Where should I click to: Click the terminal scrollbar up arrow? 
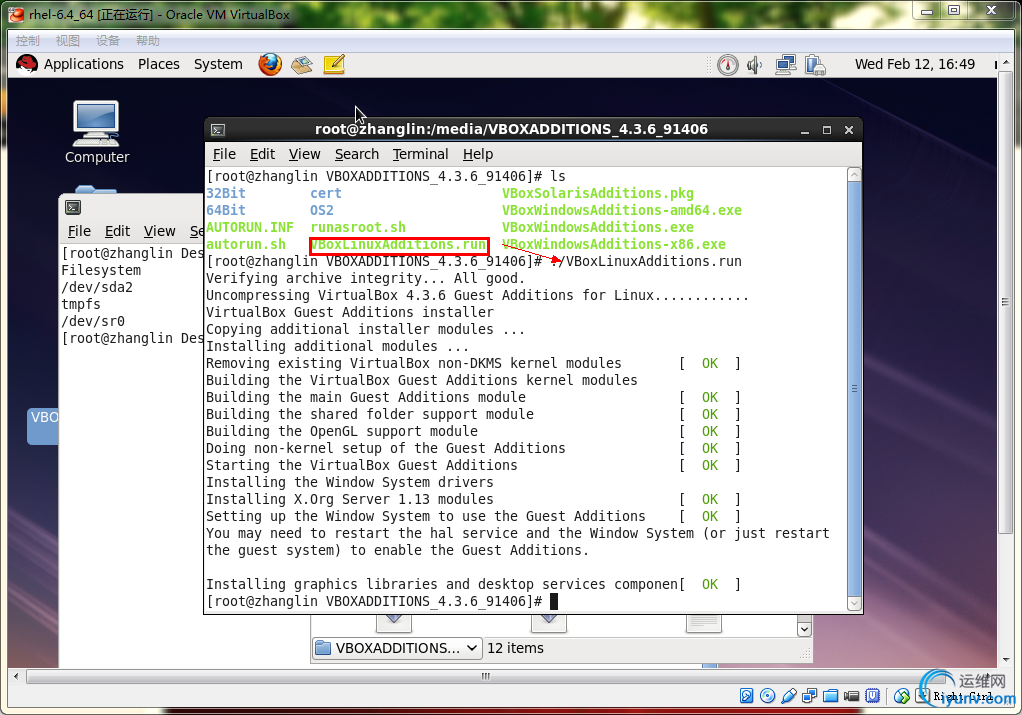(854, 175)
